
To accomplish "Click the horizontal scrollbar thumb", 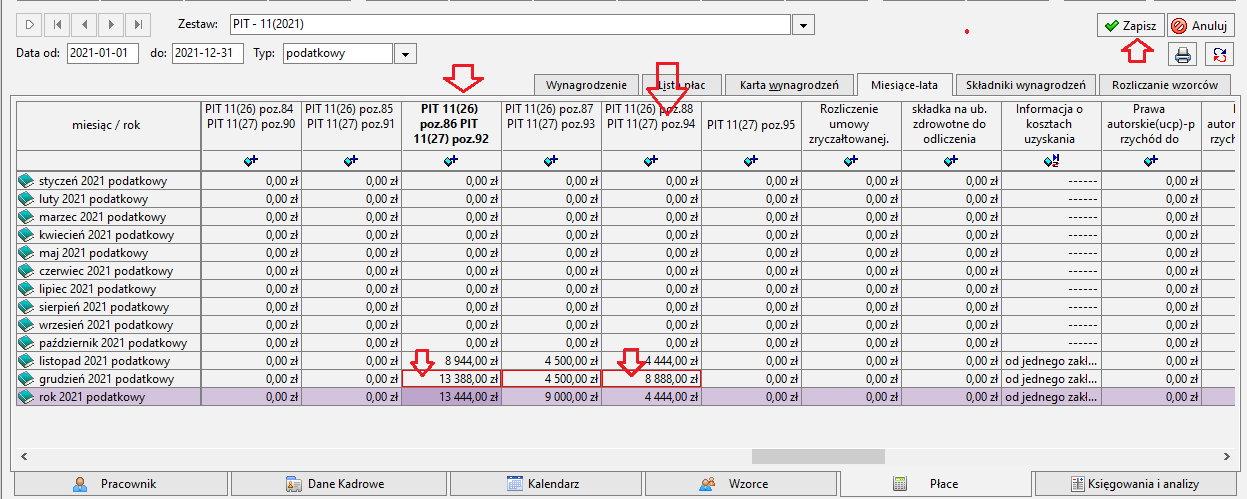I will (x=818, y=456).
